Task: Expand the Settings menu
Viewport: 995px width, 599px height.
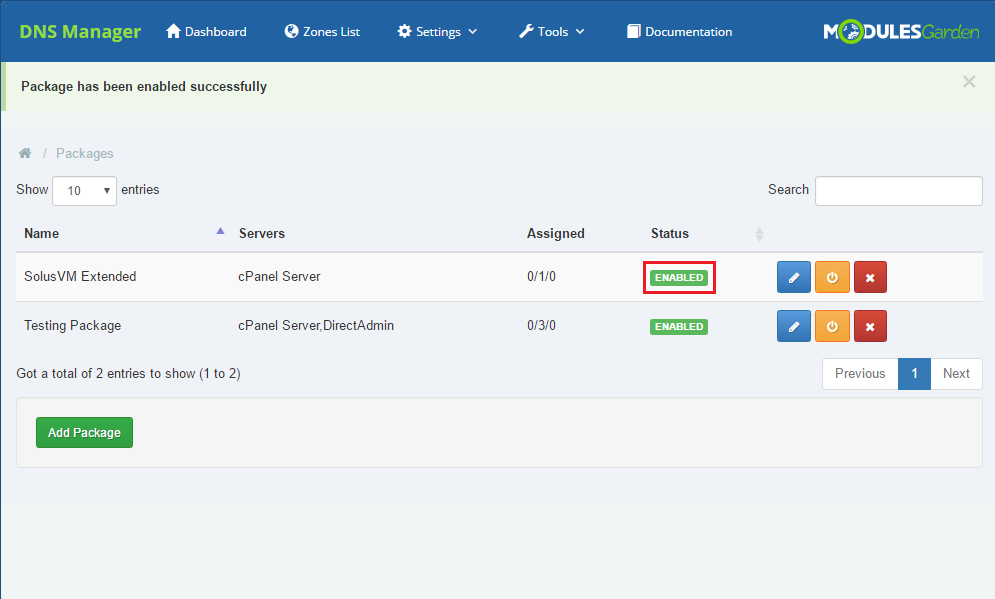Action: point(437,31)
